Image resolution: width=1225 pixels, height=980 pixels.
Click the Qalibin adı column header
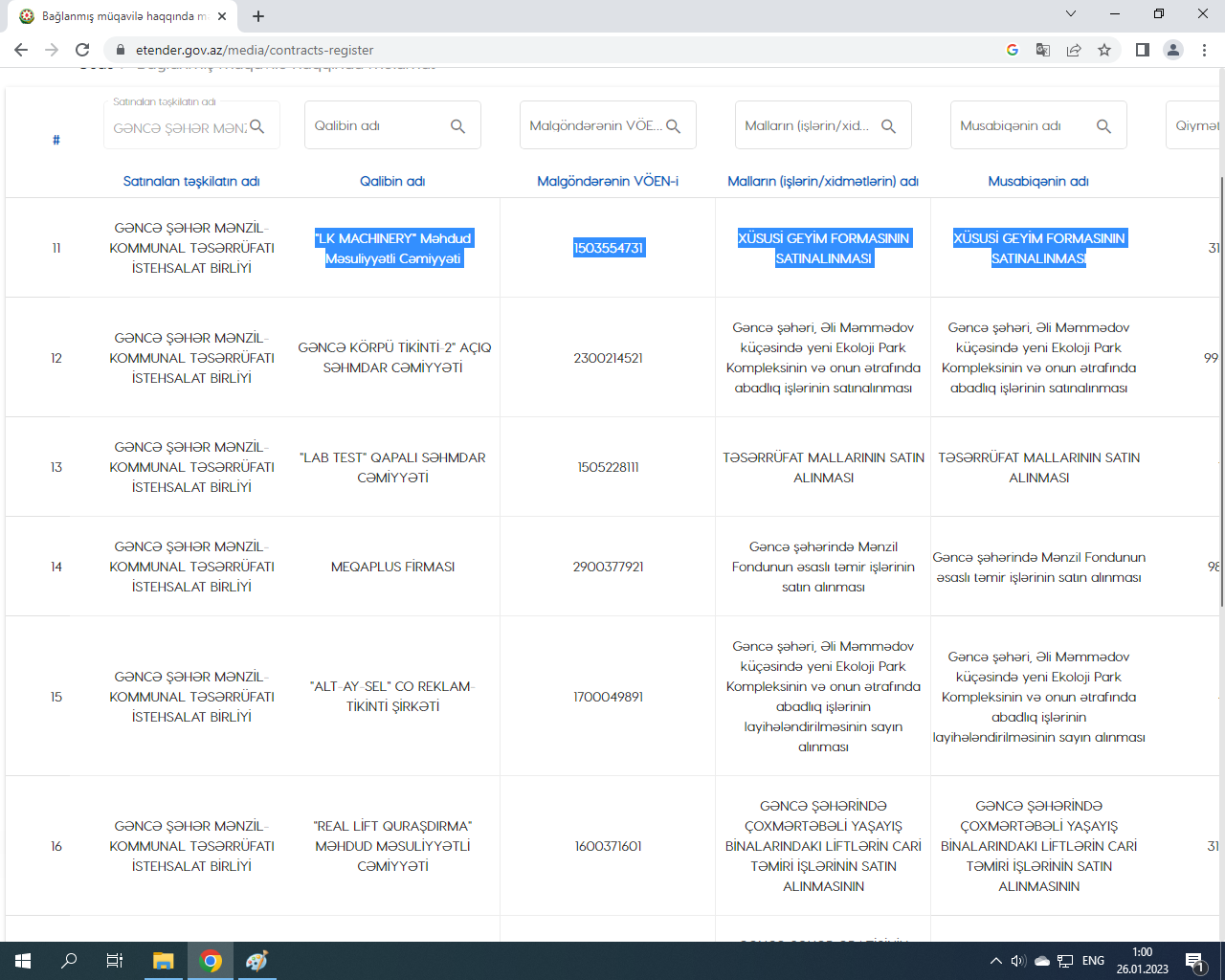[x=392, y=181]
